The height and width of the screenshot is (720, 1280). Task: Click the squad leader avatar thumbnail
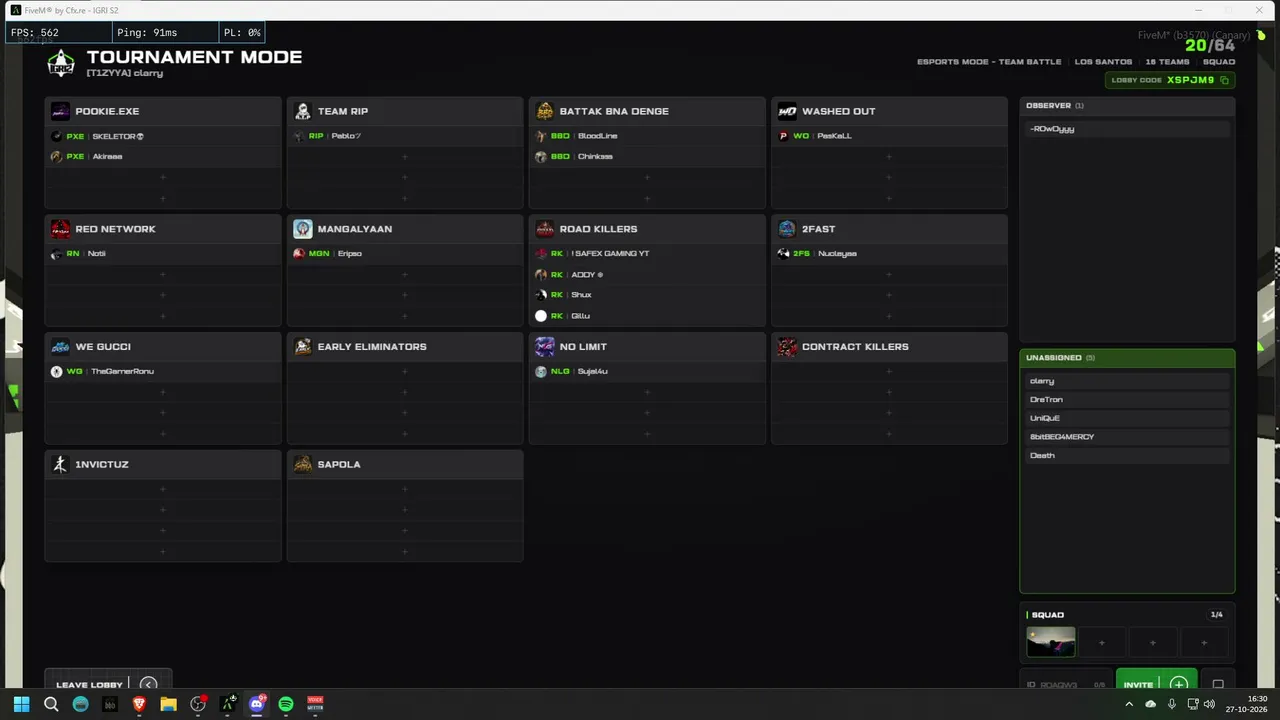click(x=1051, y=642)
